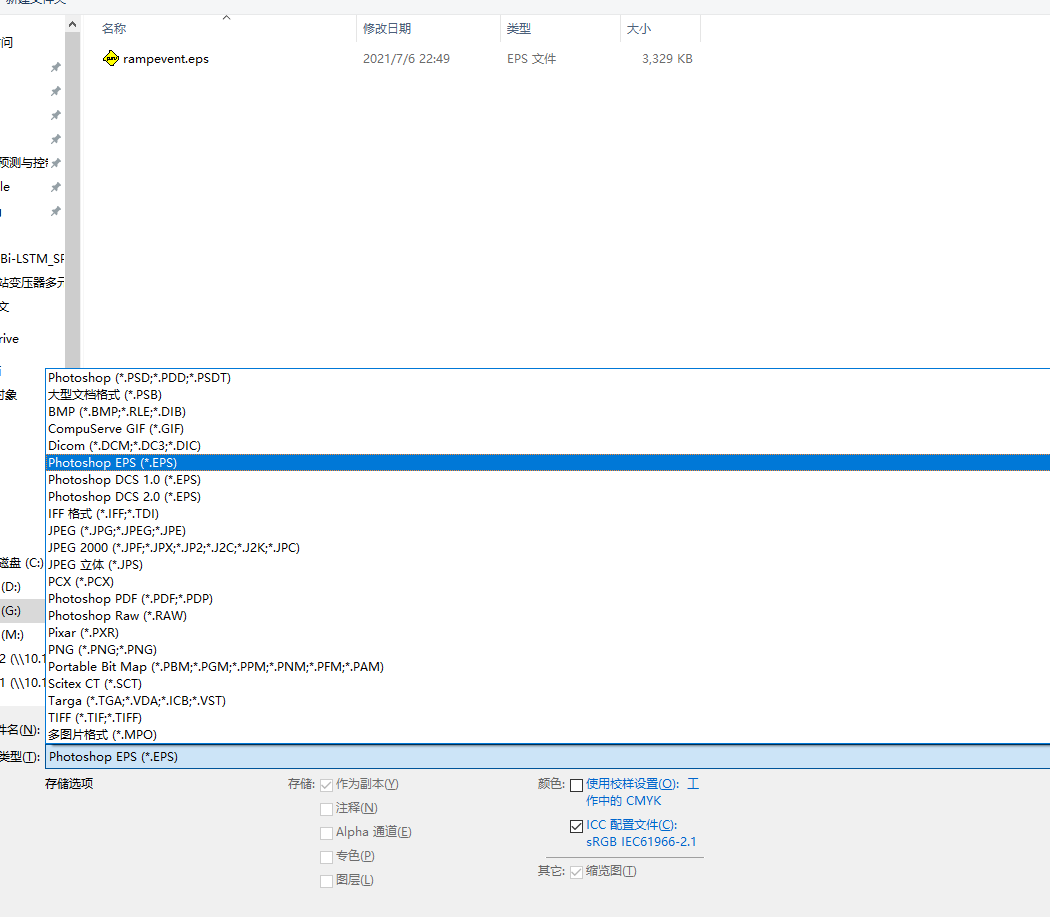The height and width of the screenshot is (917, 1050).
Task: Choose the JPEG (*.JPG;*.JPEG;*.JPE) format
Action: 548,531
